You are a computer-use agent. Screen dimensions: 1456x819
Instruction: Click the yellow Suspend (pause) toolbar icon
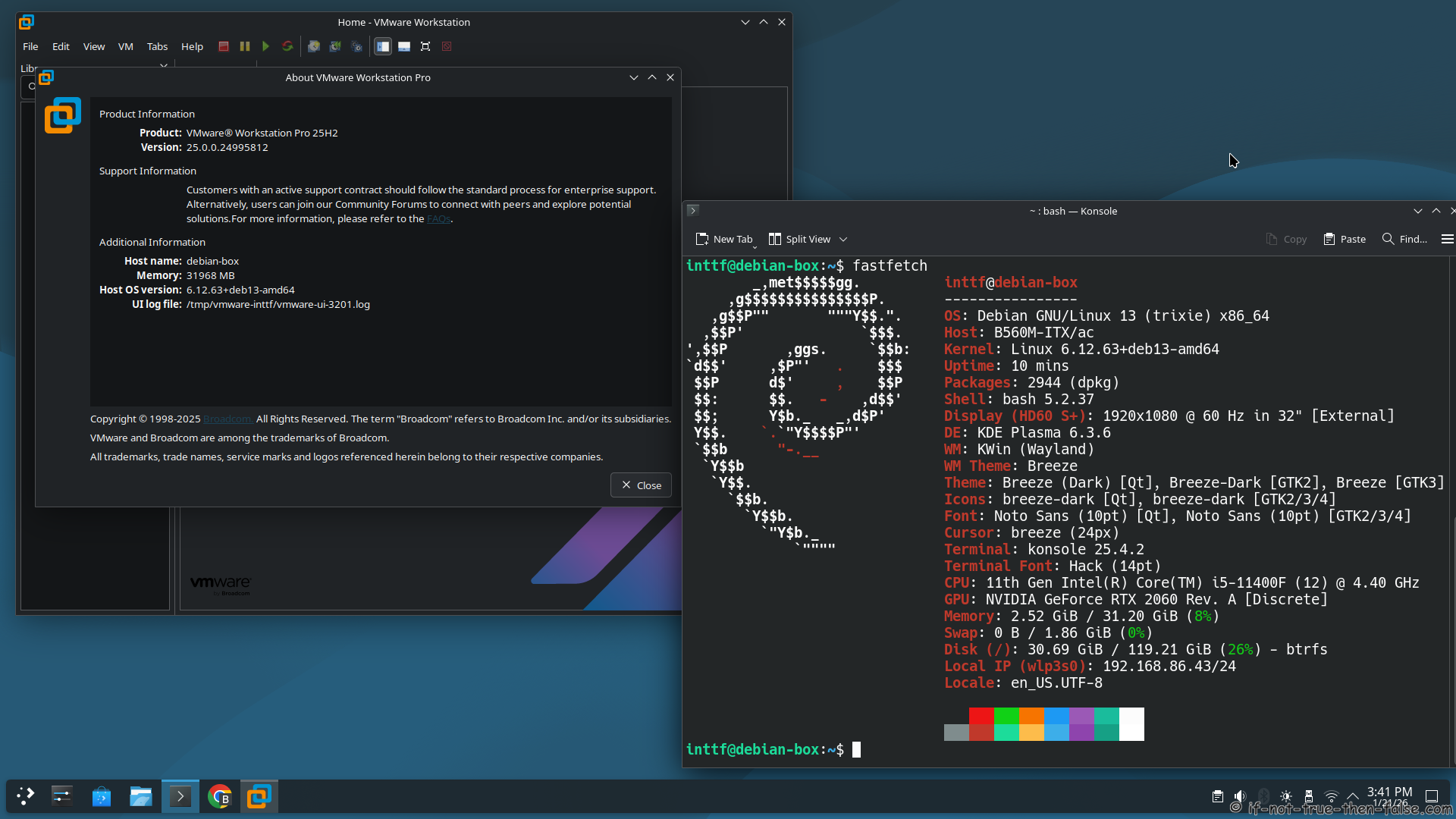point(245,46)
